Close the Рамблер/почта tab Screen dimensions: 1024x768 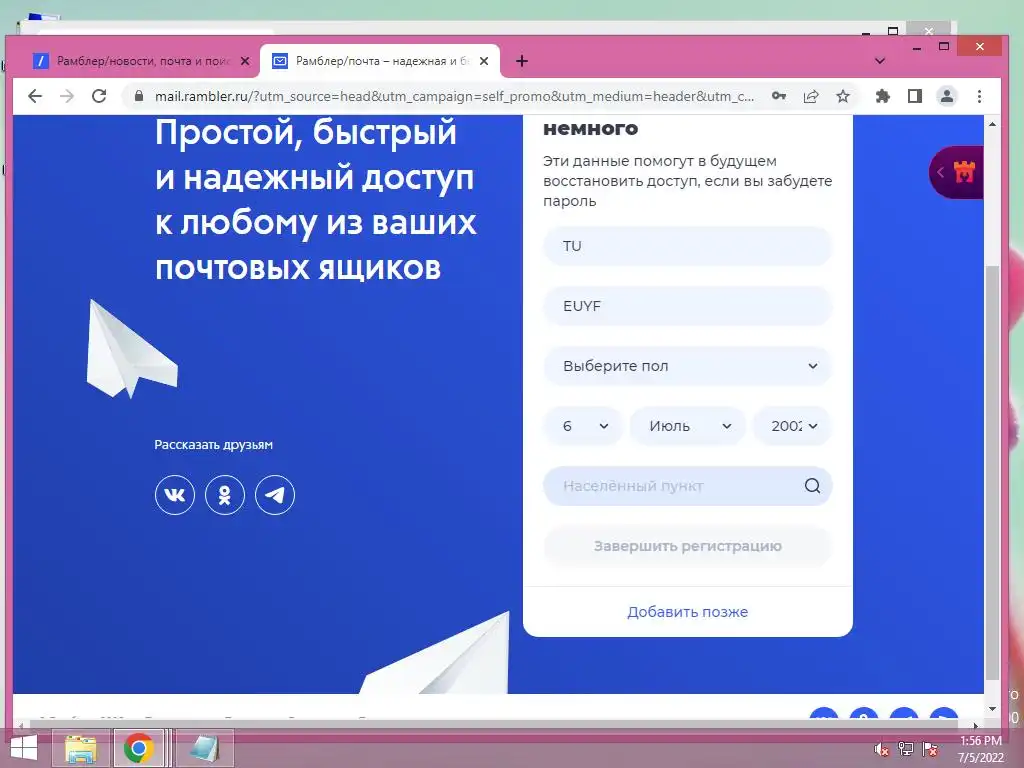point(484,61)
